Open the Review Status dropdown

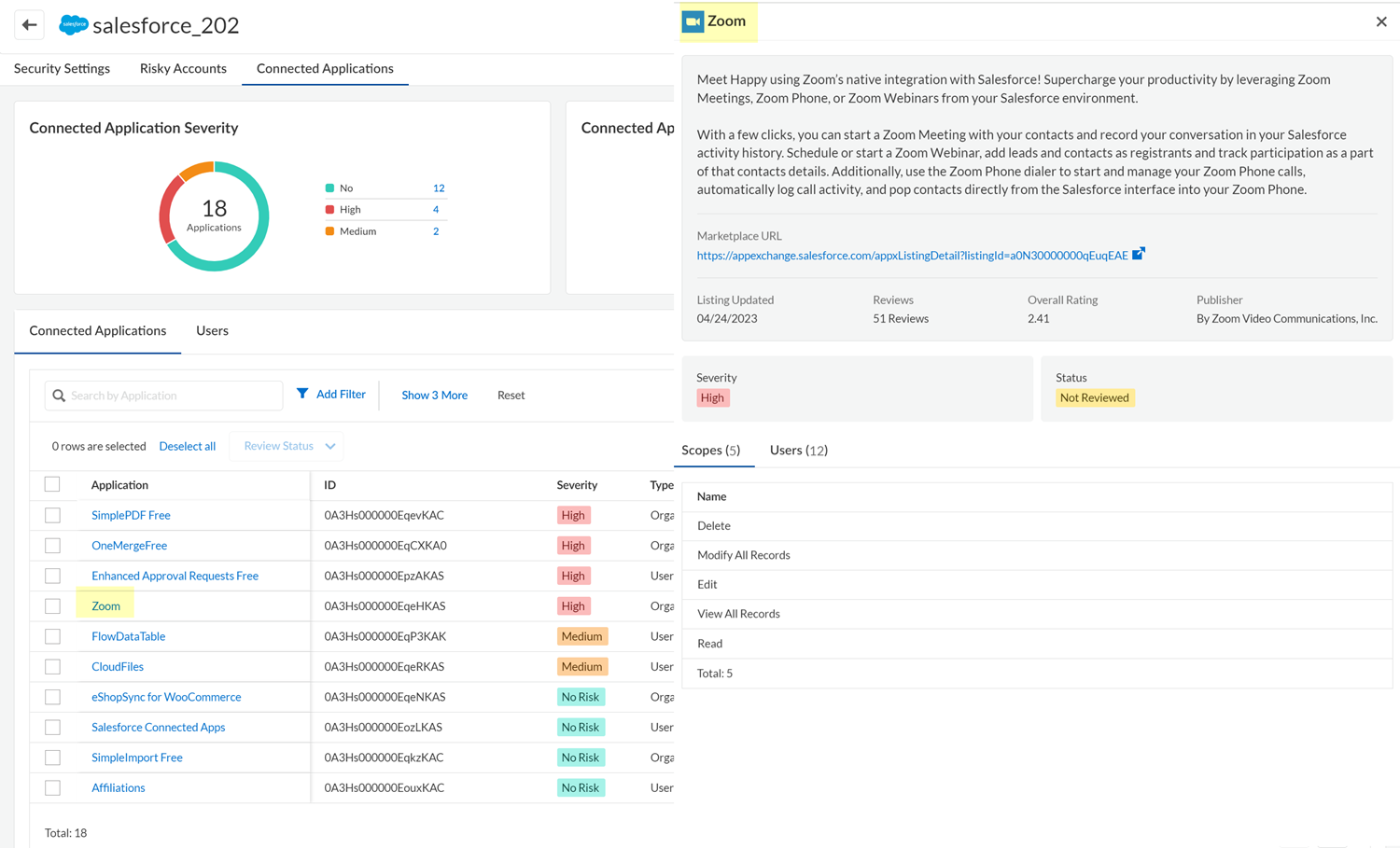287,446
